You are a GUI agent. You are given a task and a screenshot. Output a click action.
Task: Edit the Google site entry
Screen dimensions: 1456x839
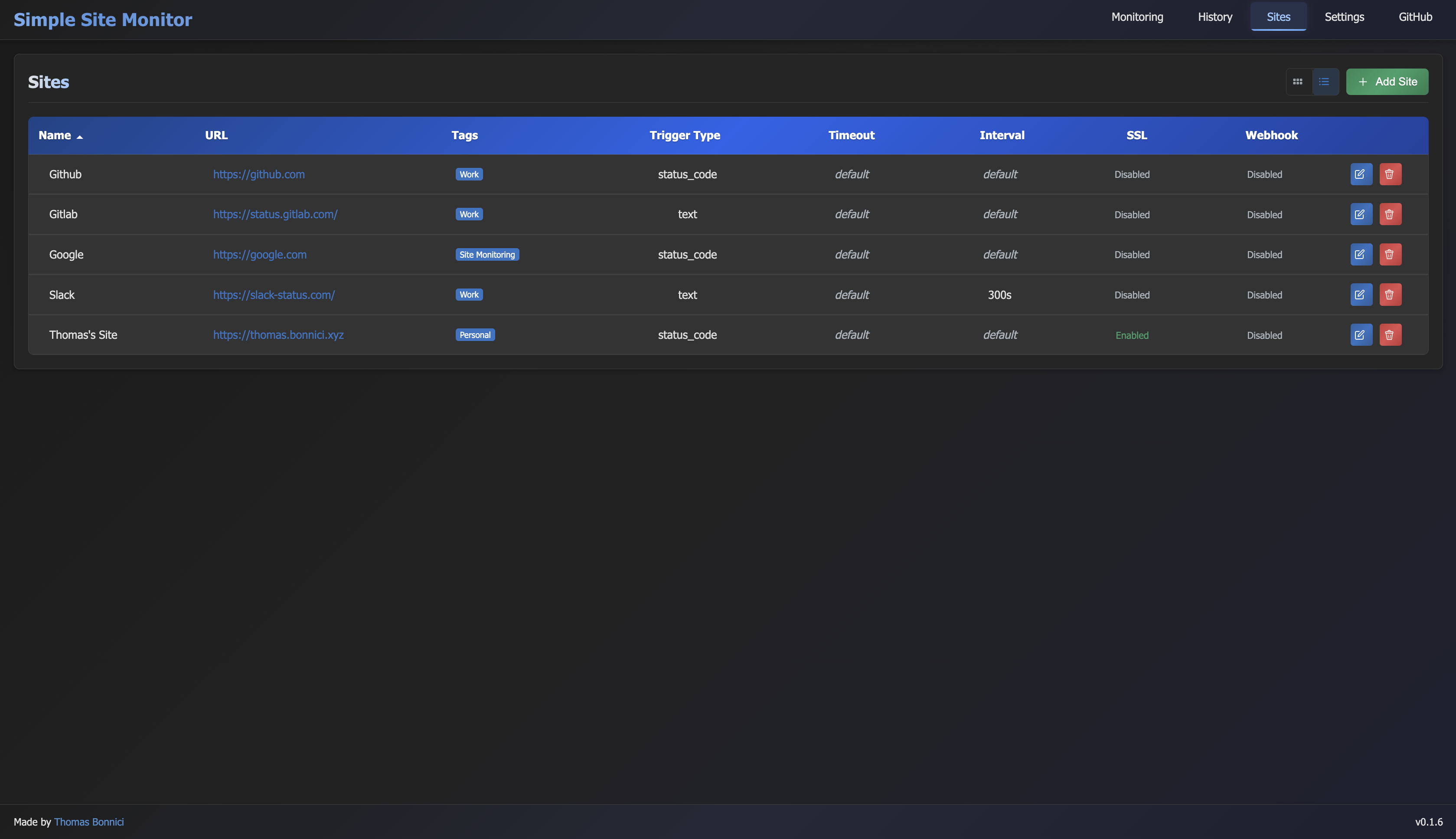tap(1361, 254)
